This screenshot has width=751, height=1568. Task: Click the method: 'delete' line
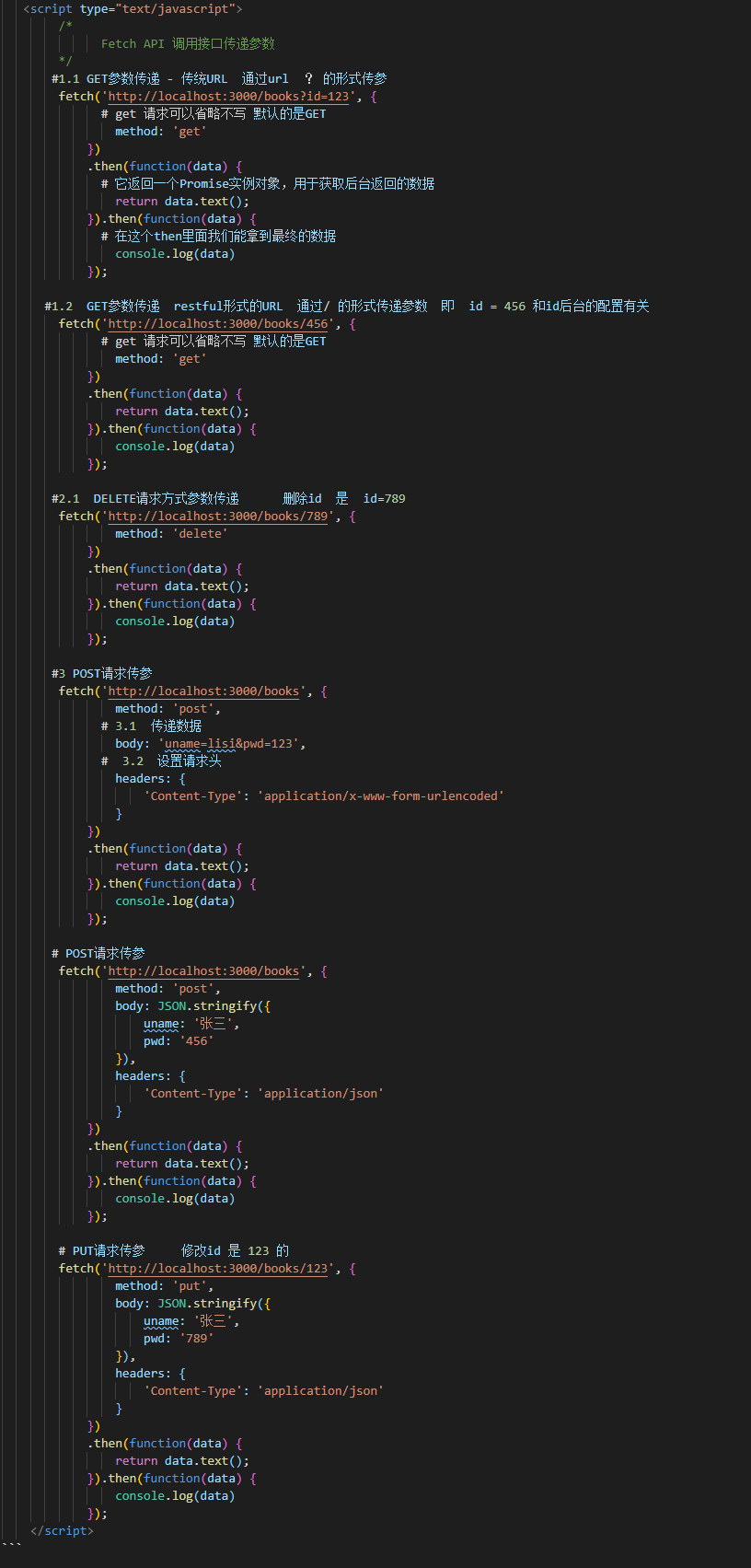[171, 534]
